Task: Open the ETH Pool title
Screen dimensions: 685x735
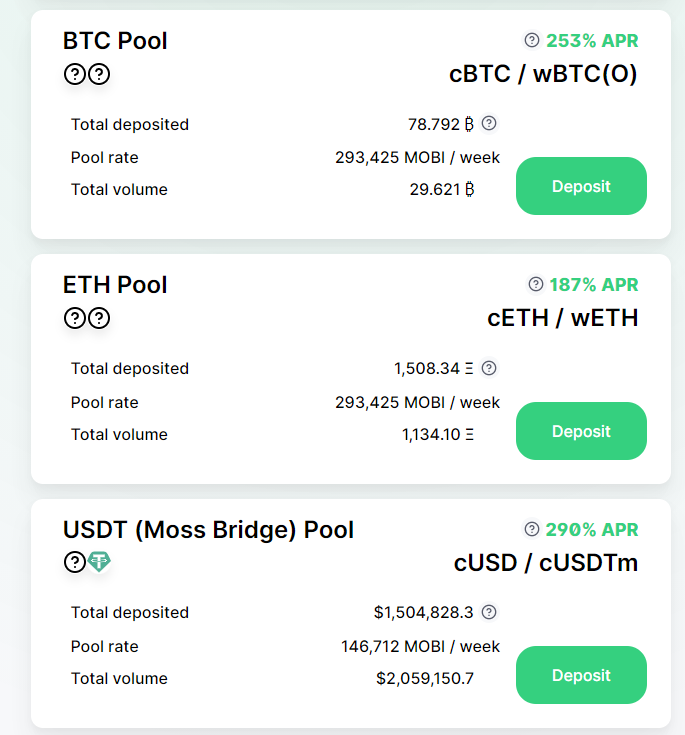Action: pyautogui.click(x=115, y=285)
